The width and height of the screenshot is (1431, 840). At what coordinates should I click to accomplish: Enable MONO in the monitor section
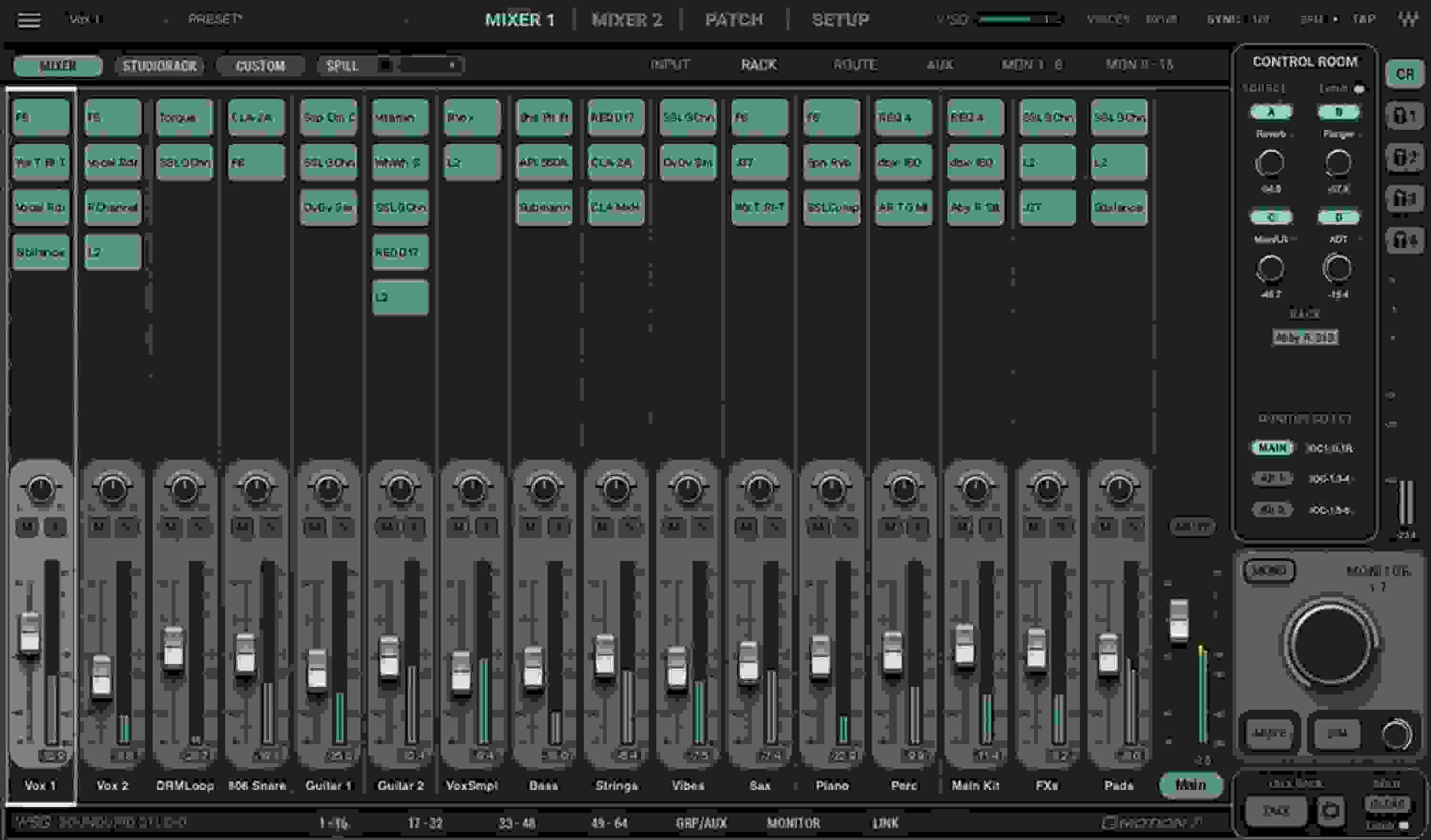1270,571
